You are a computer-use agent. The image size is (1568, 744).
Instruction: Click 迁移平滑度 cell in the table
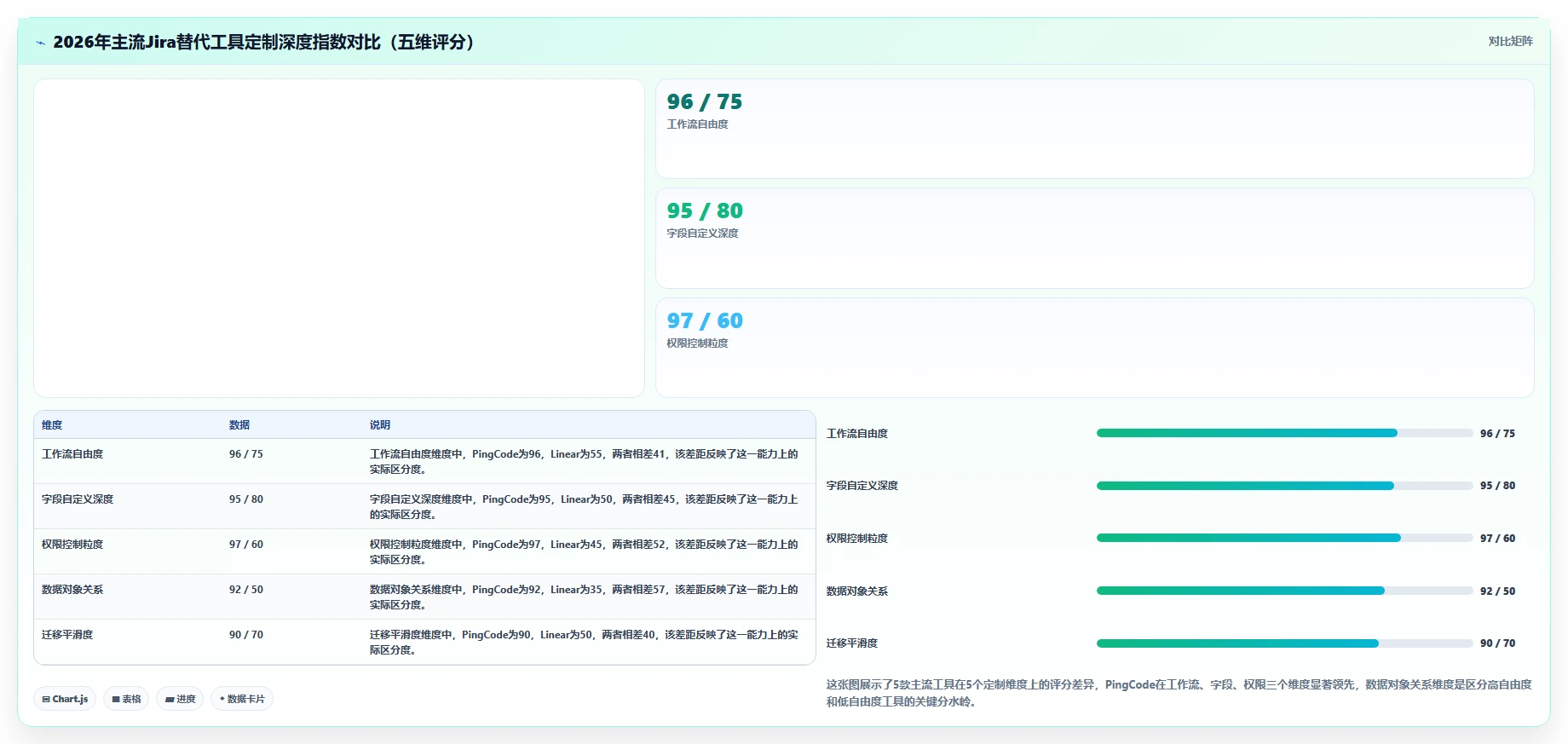[67, 635]
